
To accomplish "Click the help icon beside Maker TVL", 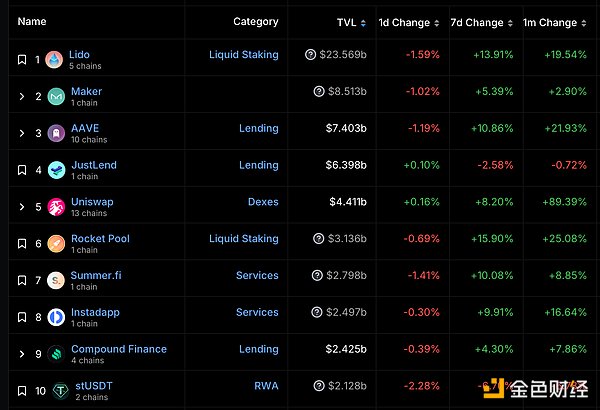I will [x=319, y=92].
